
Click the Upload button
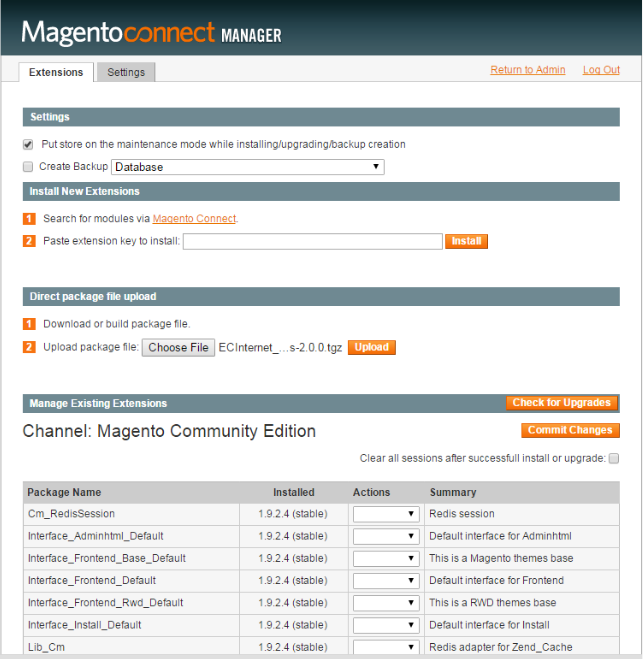372,347
